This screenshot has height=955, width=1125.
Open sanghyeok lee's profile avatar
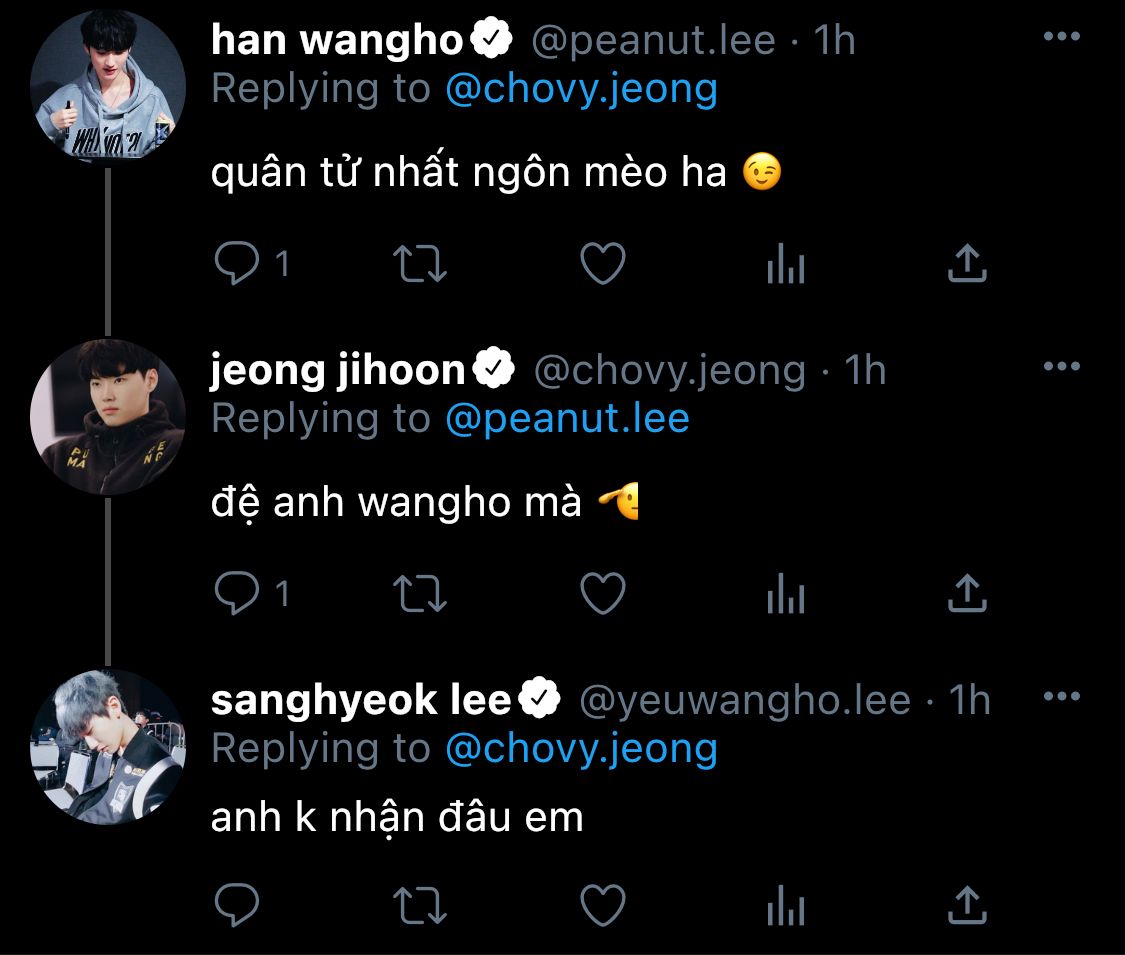tap(108, 746)
